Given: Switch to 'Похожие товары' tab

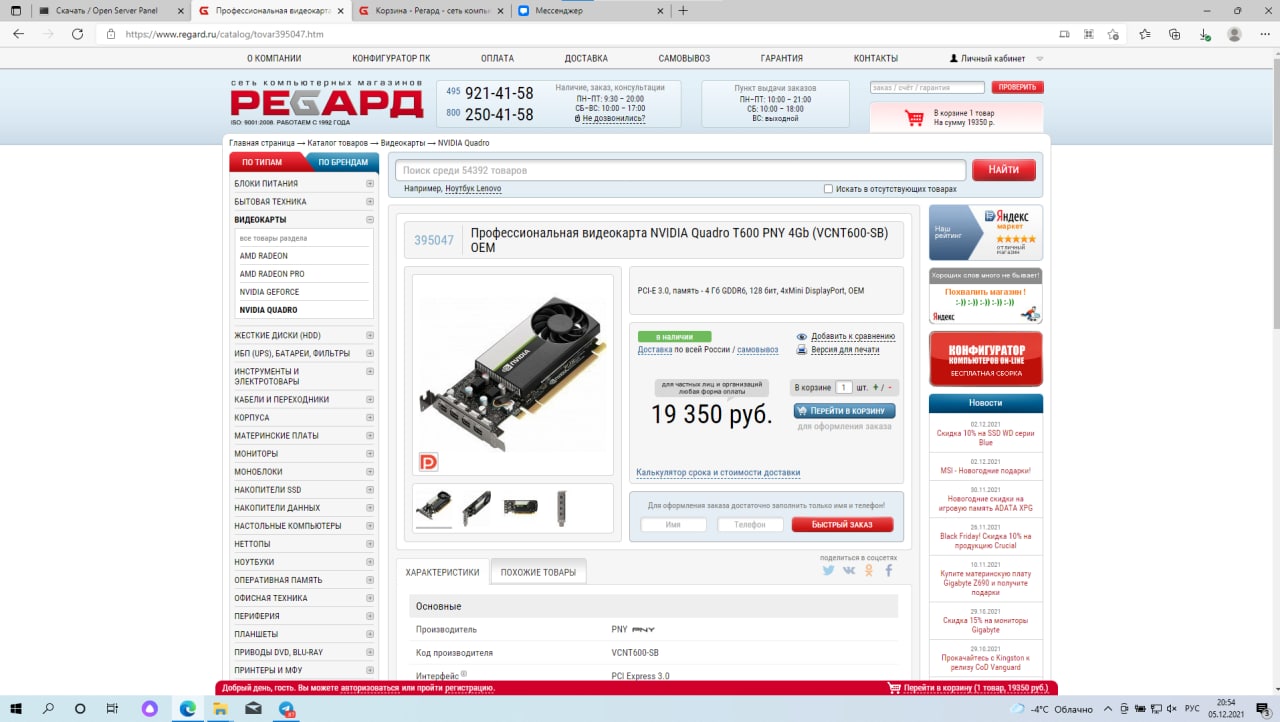Looking at the screenshot, I should click(x=538, y=572).
